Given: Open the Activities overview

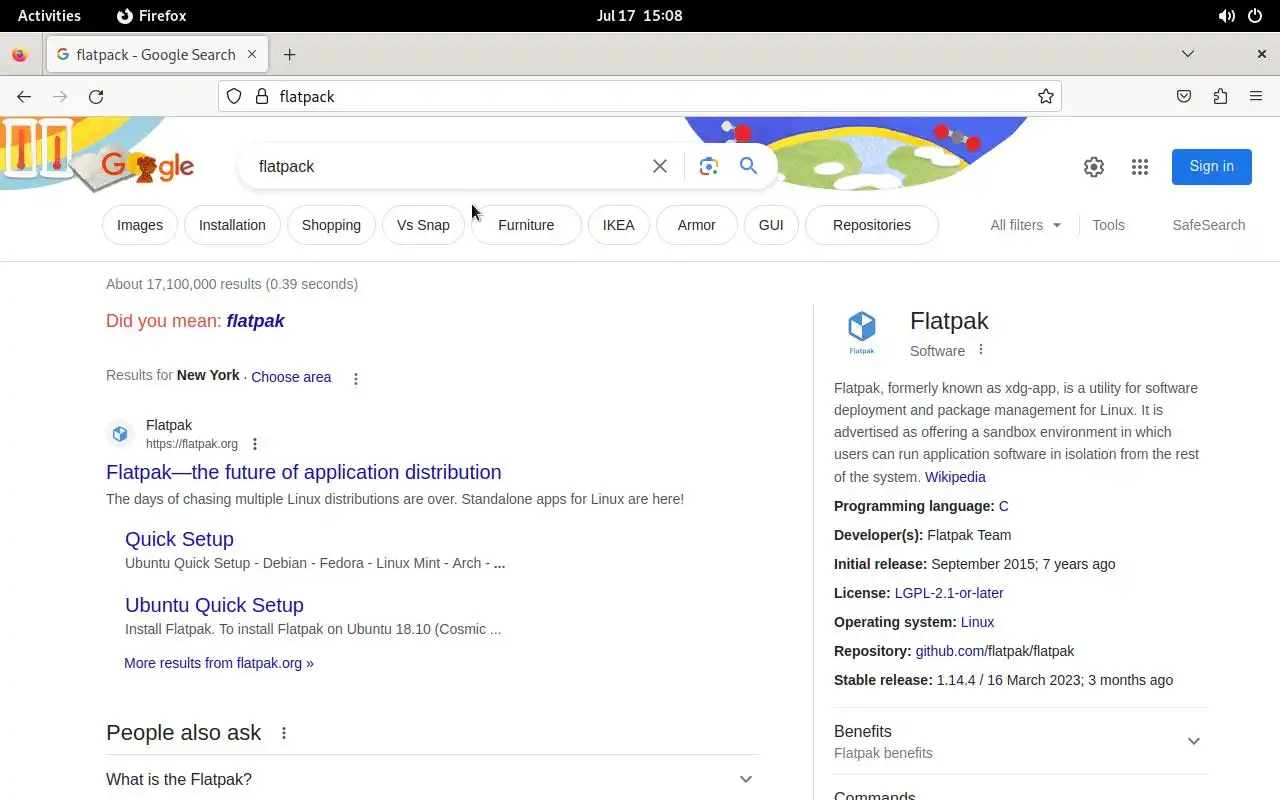Looking at the screenshot, I should click(x=49, y=16).
